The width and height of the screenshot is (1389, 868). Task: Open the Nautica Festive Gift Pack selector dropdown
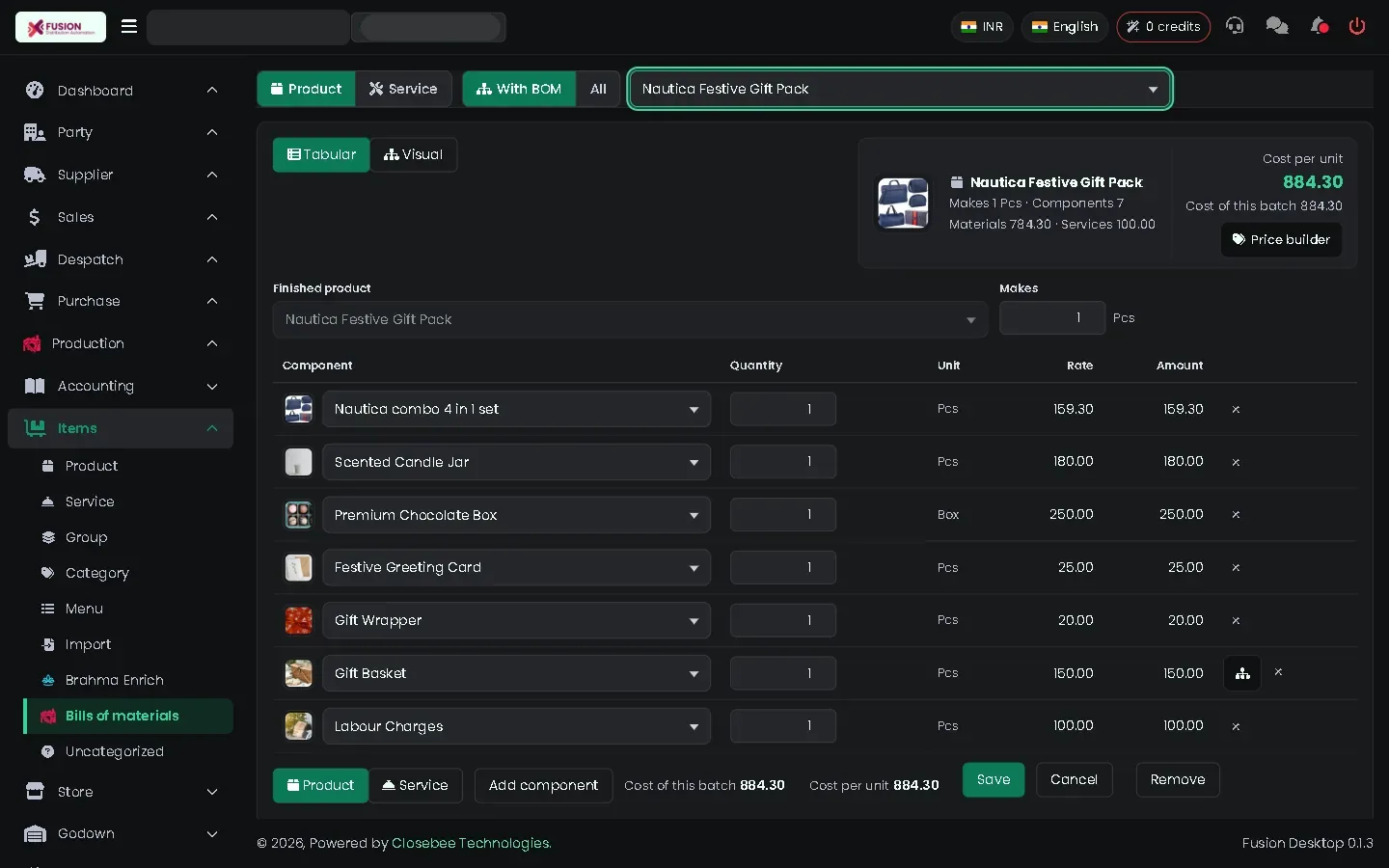click(900, 89)
